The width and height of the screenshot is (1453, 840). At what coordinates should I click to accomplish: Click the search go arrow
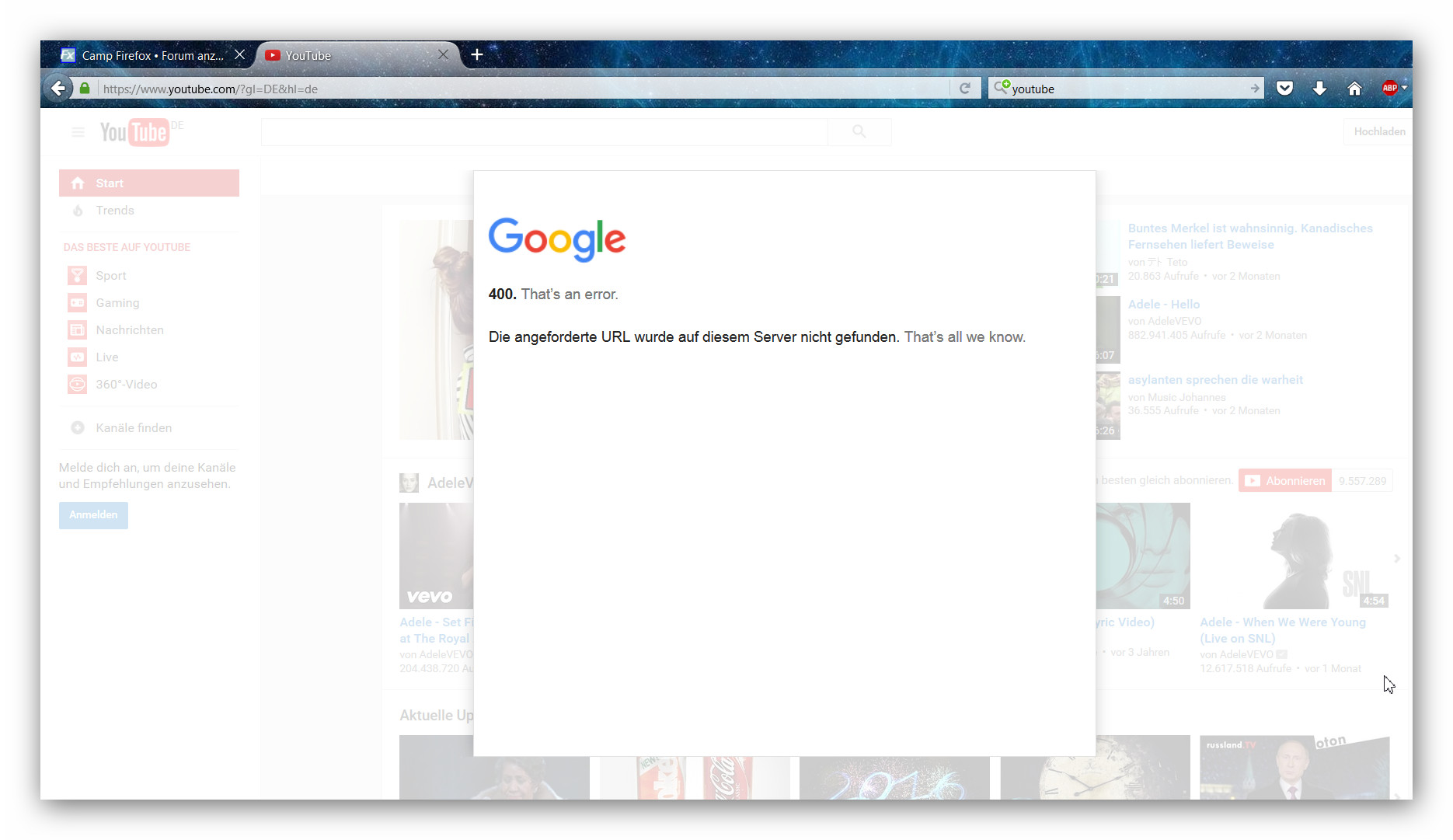point(1255,89)
